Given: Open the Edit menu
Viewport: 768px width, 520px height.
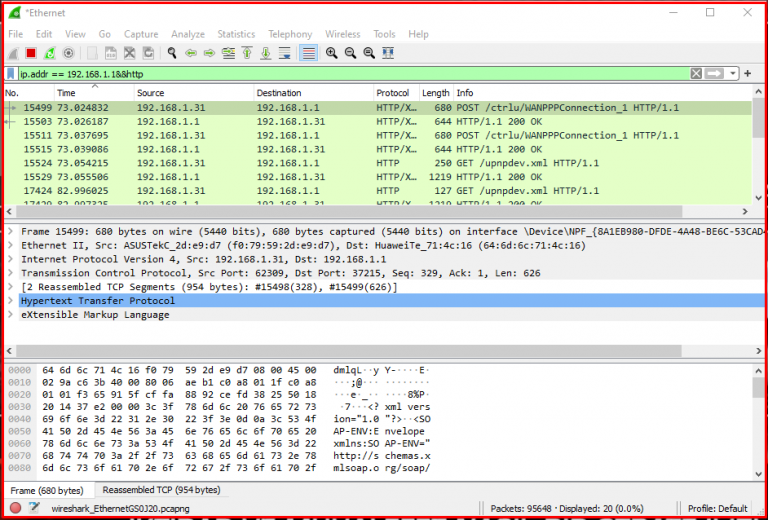Looking at the screenshot, I should click(x=44, y=34).
